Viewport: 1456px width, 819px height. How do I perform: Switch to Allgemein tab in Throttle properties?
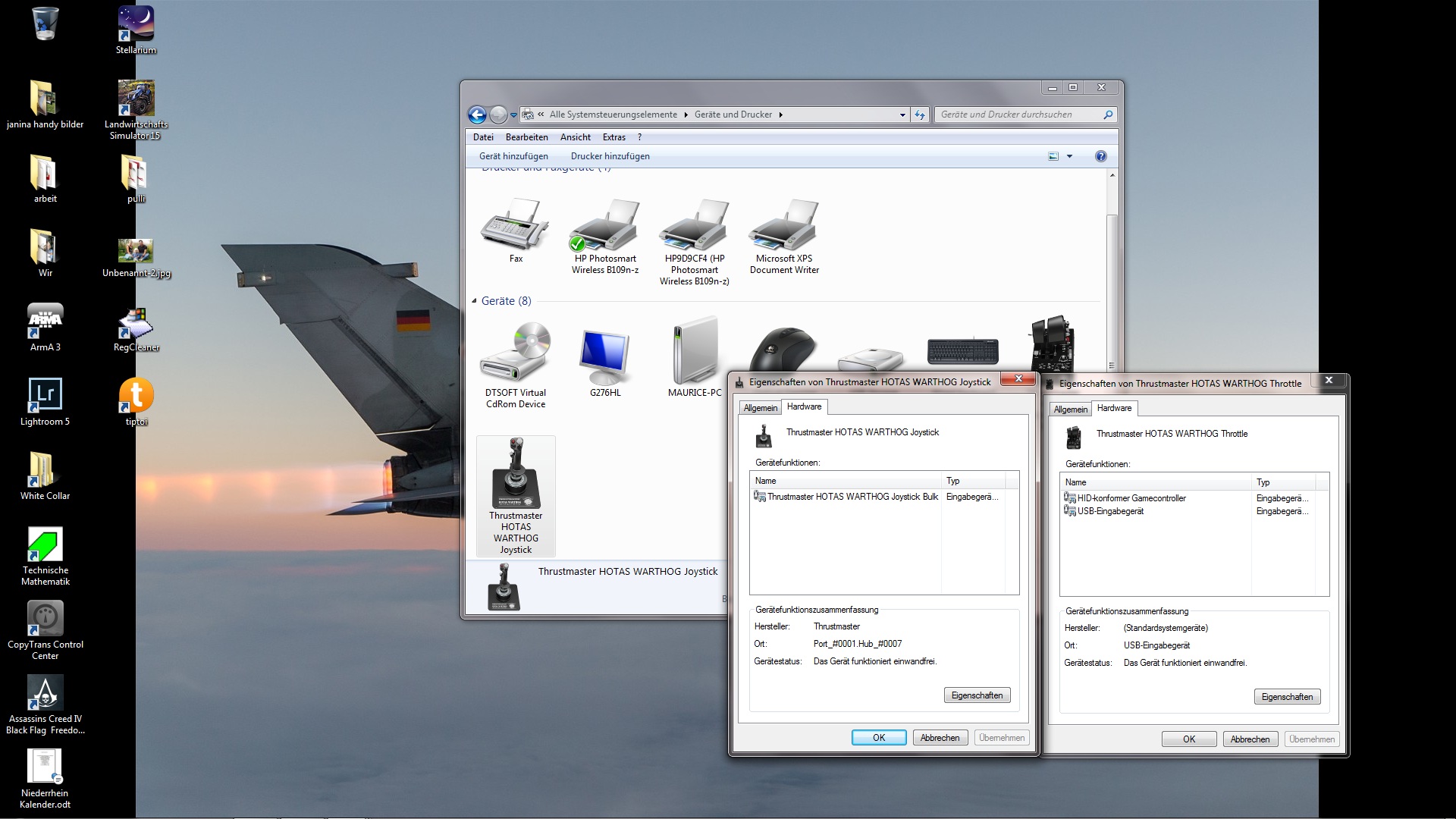[x=1071, y=409]
